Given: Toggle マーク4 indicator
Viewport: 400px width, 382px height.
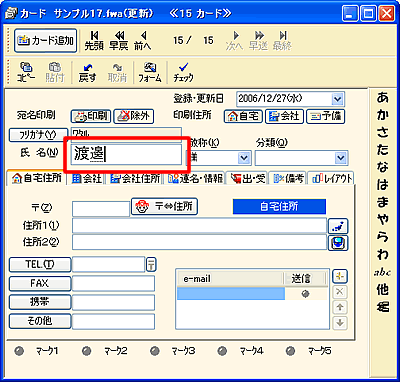Looking at the screenshot, I should point(222,351).
